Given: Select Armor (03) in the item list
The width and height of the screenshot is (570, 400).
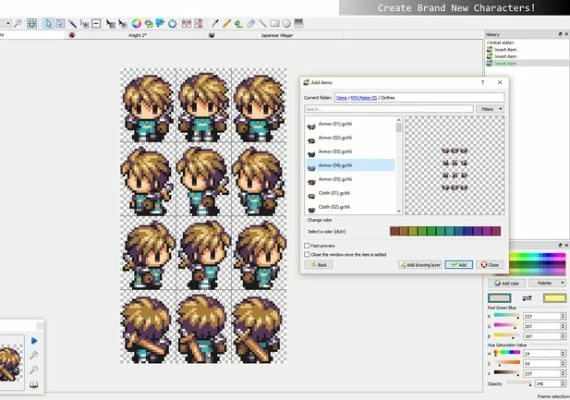Looking at the screenshot, I should pos(350,152).
